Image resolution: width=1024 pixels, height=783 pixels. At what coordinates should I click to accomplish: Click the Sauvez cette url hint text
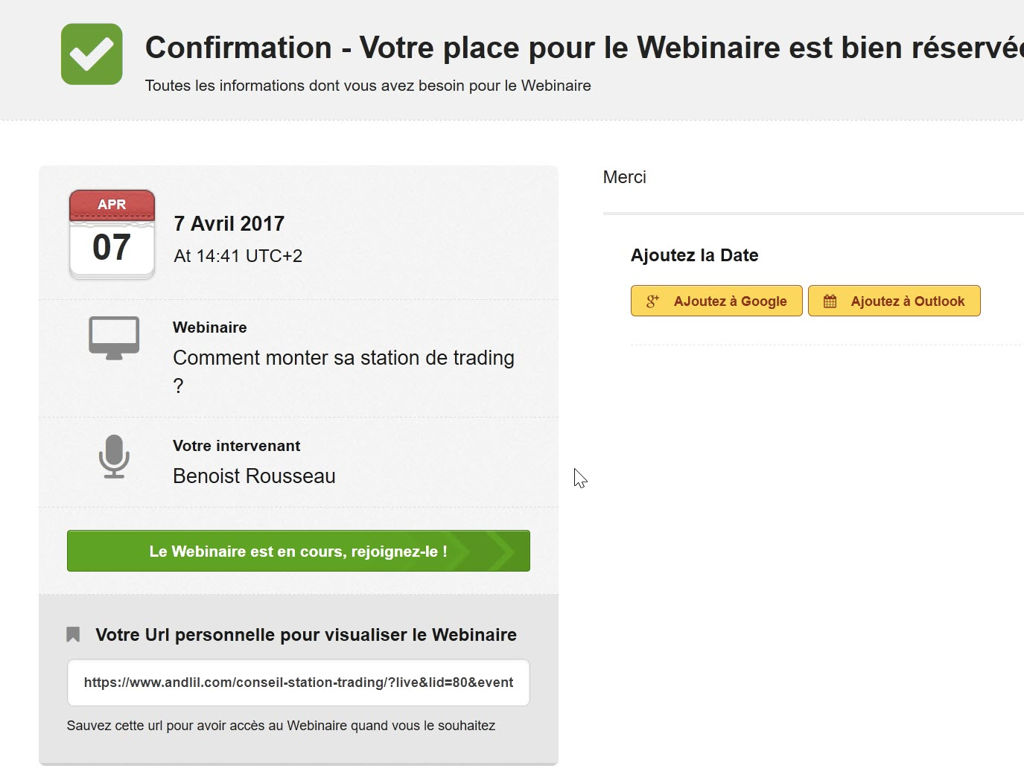tap(281, 725)
